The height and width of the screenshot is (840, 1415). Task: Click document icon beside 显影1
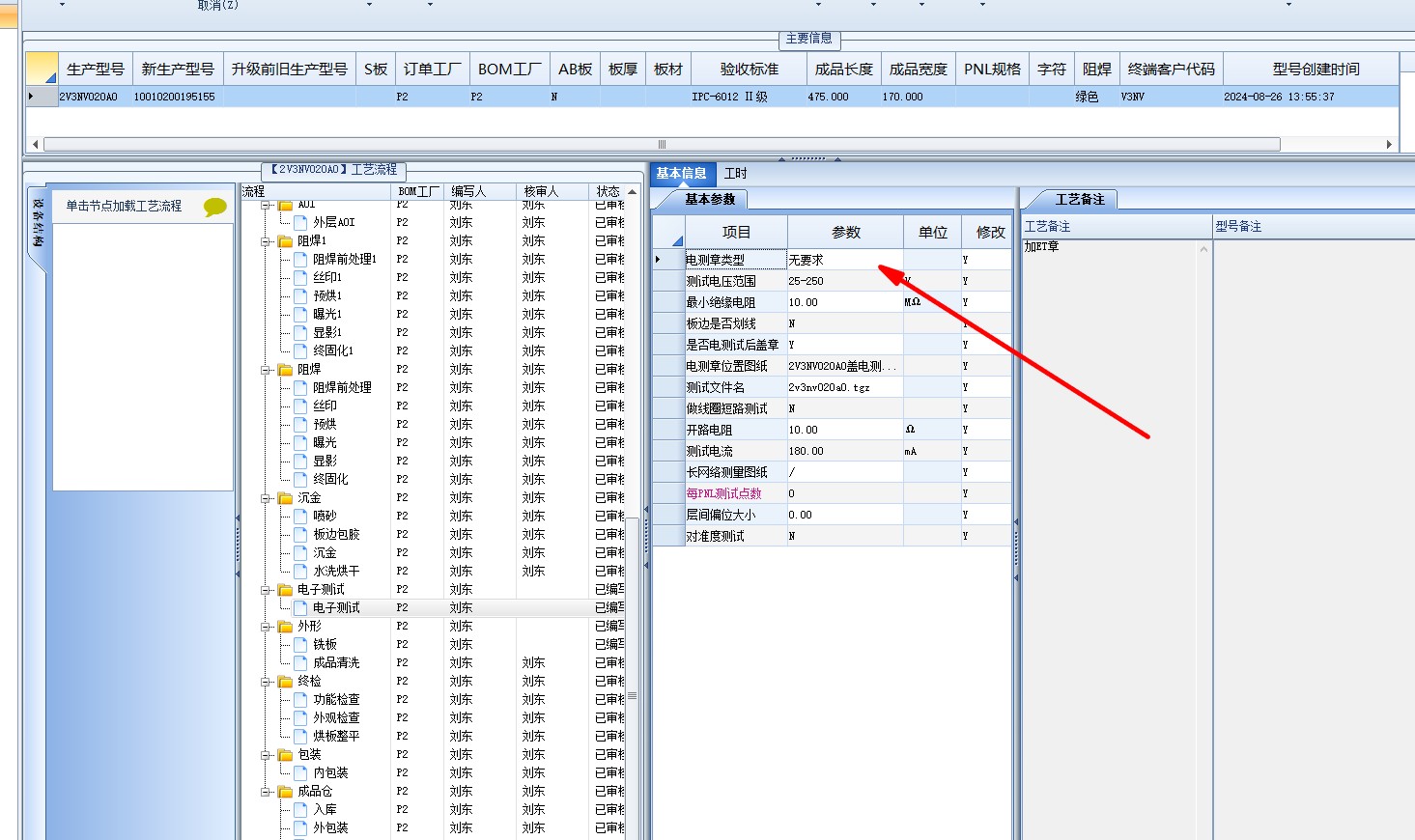point(300,332)
